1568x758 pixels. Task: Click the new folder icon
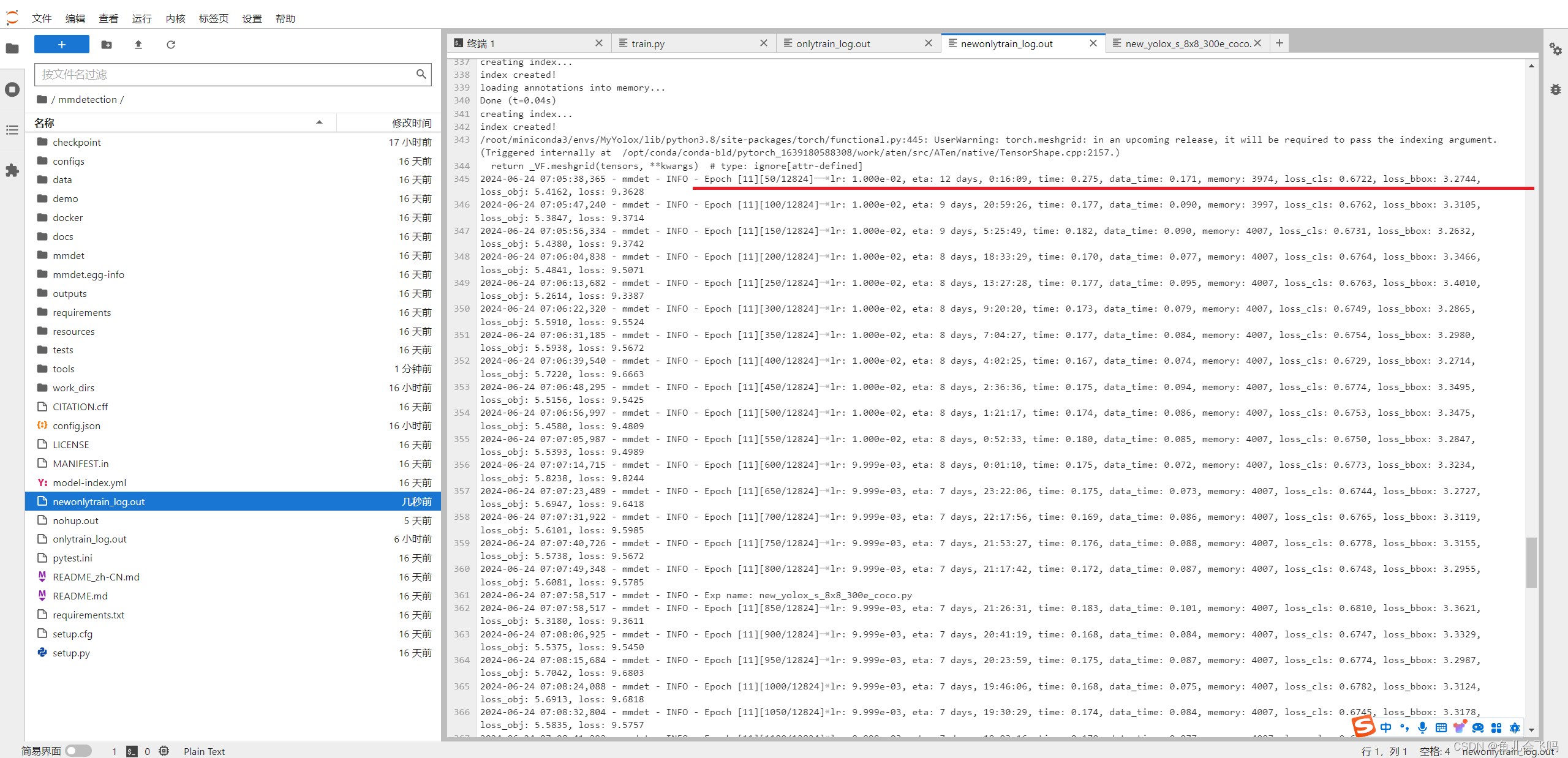(x=107, y=45)
